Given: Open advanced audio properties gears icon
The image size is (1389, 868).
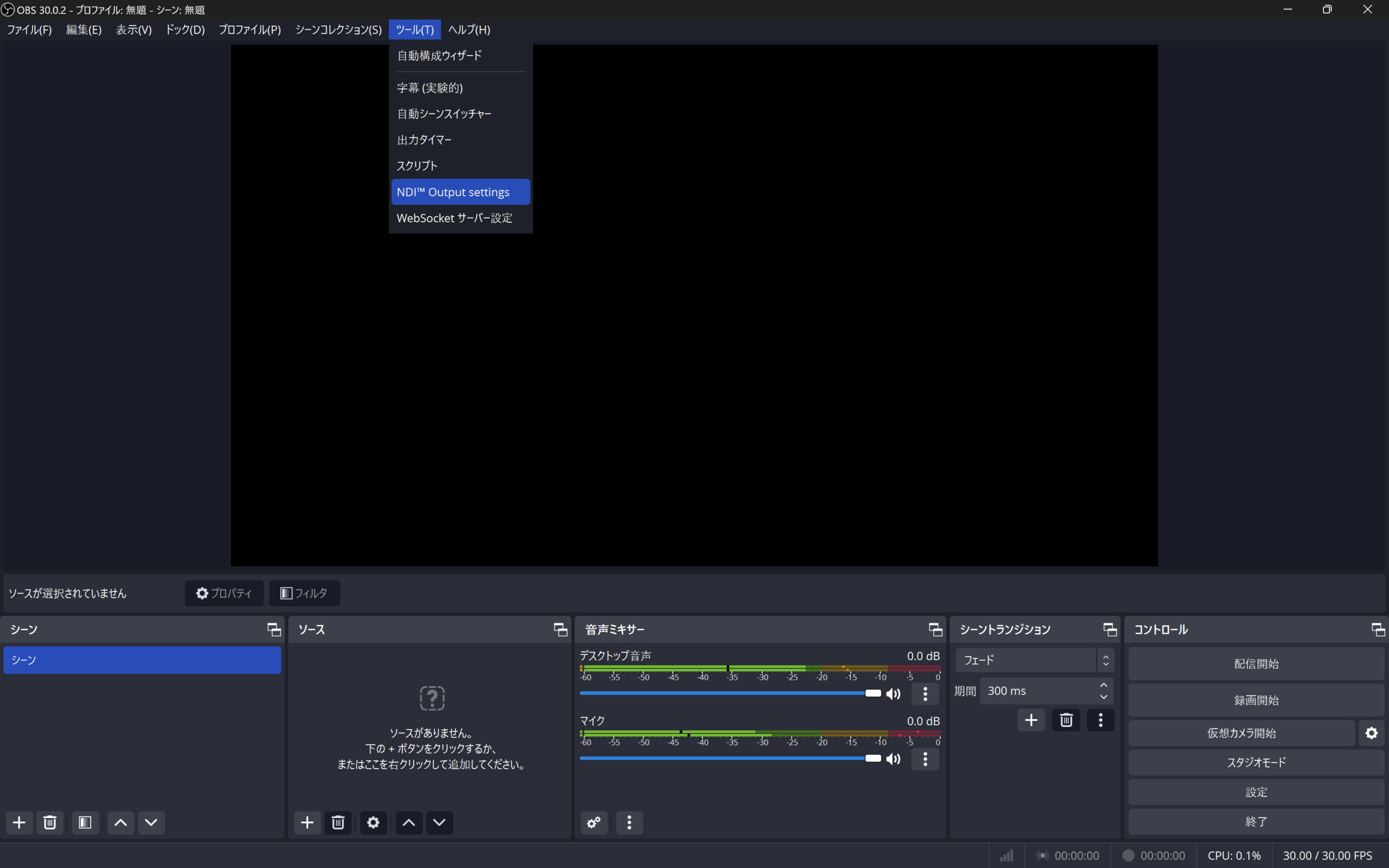Looking at the screenshot, I should (x=594, y=822).
